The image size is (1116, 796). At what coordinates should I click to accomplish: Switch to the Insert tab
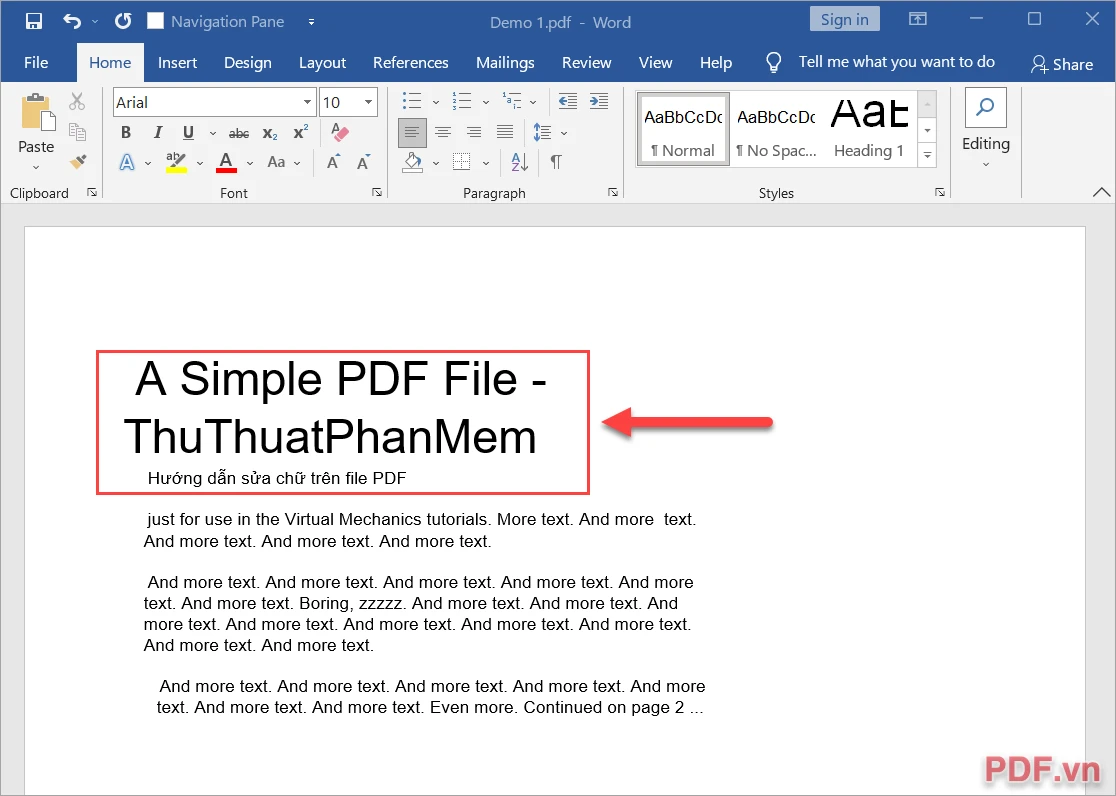tap(177, 63)
